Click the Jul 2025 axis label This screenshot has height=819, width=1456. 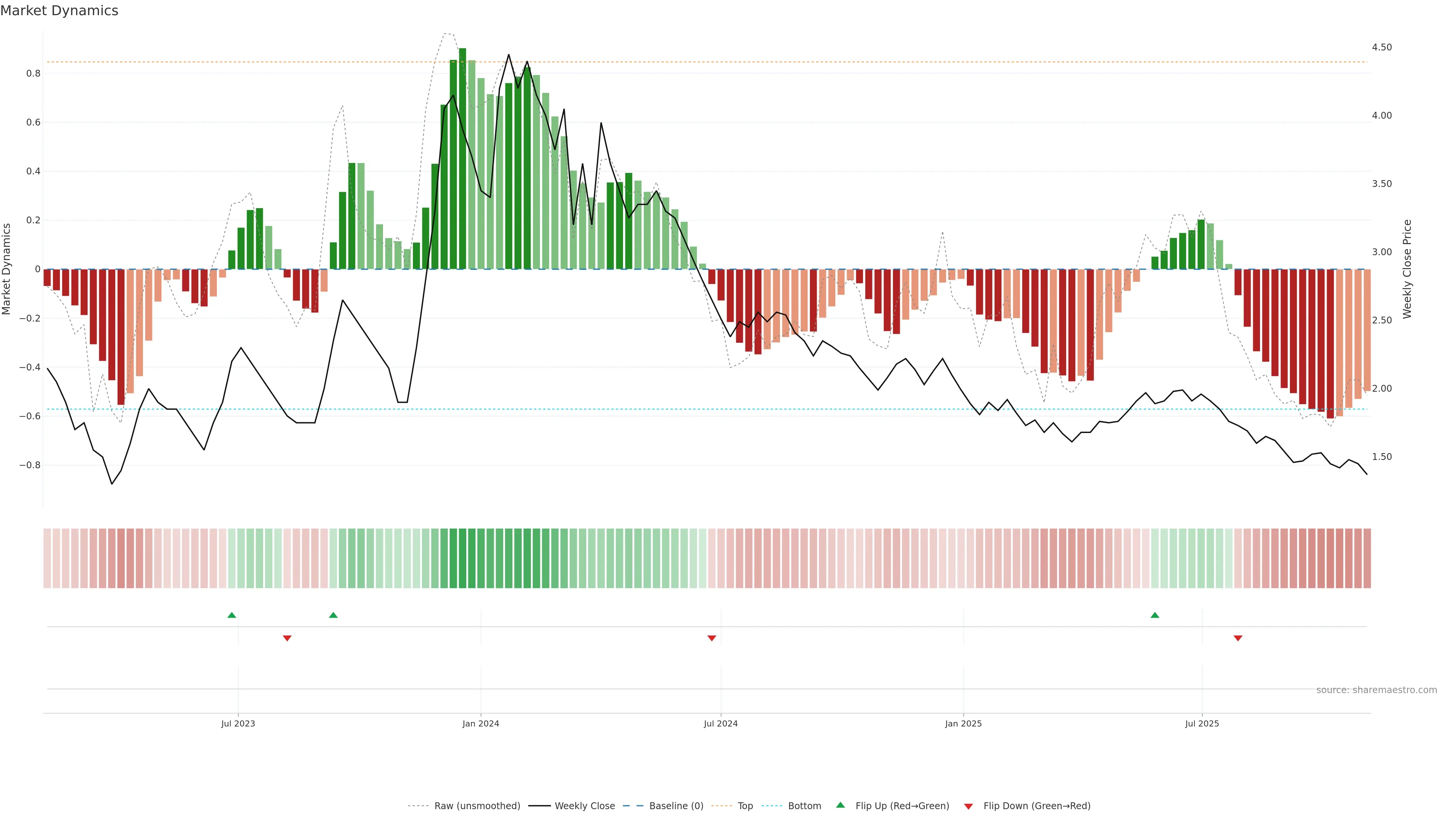(x=1202, y=723)
